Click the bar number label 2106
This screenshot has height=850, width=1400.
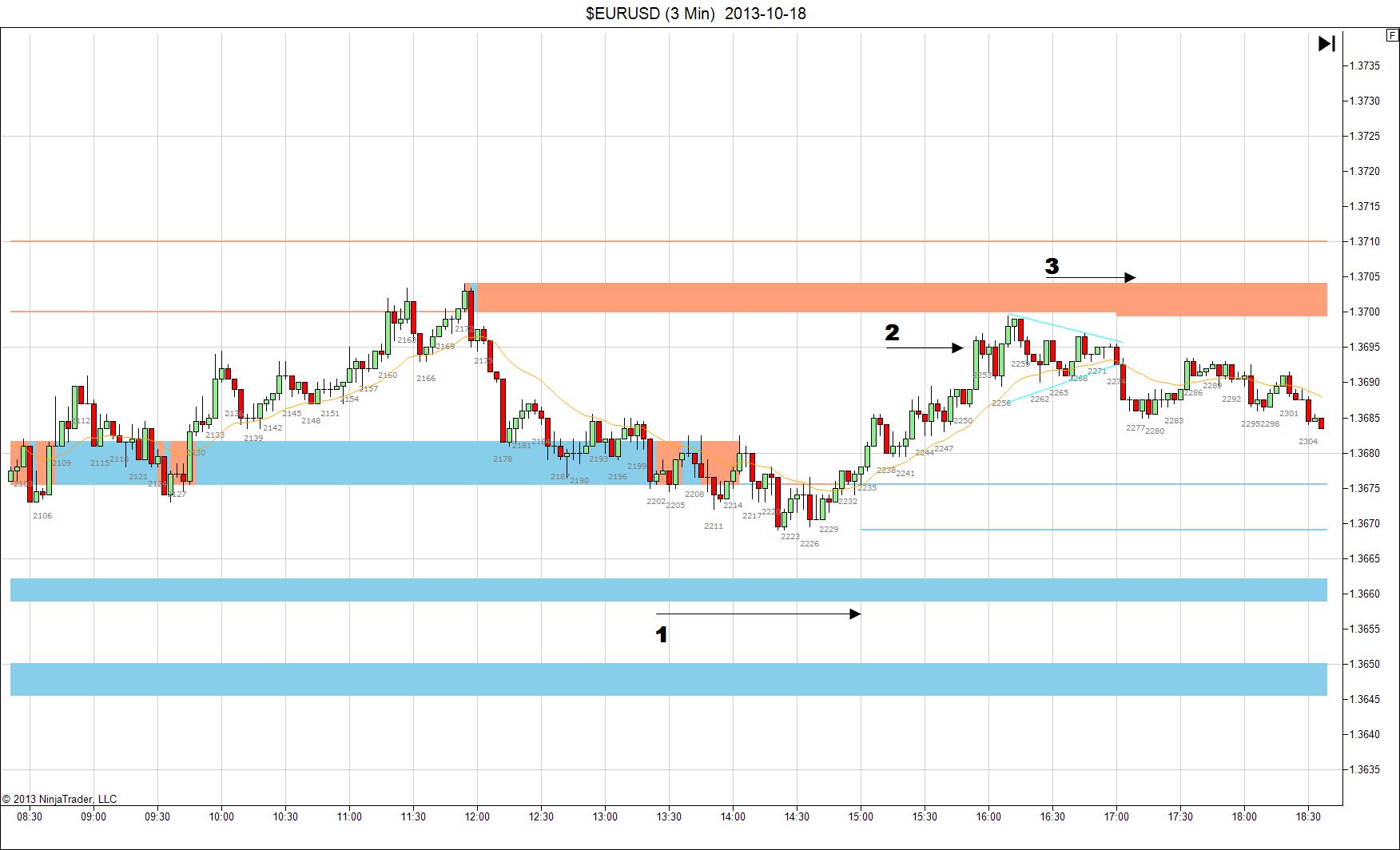point(42,516)
